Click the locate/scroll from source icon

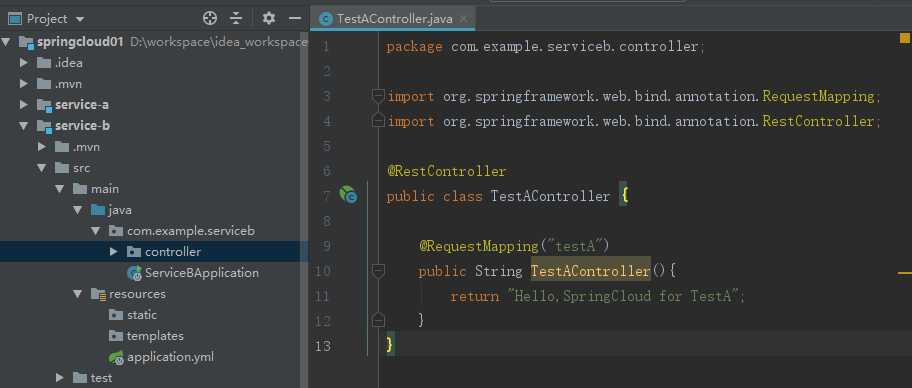click(x=209, y=19)
